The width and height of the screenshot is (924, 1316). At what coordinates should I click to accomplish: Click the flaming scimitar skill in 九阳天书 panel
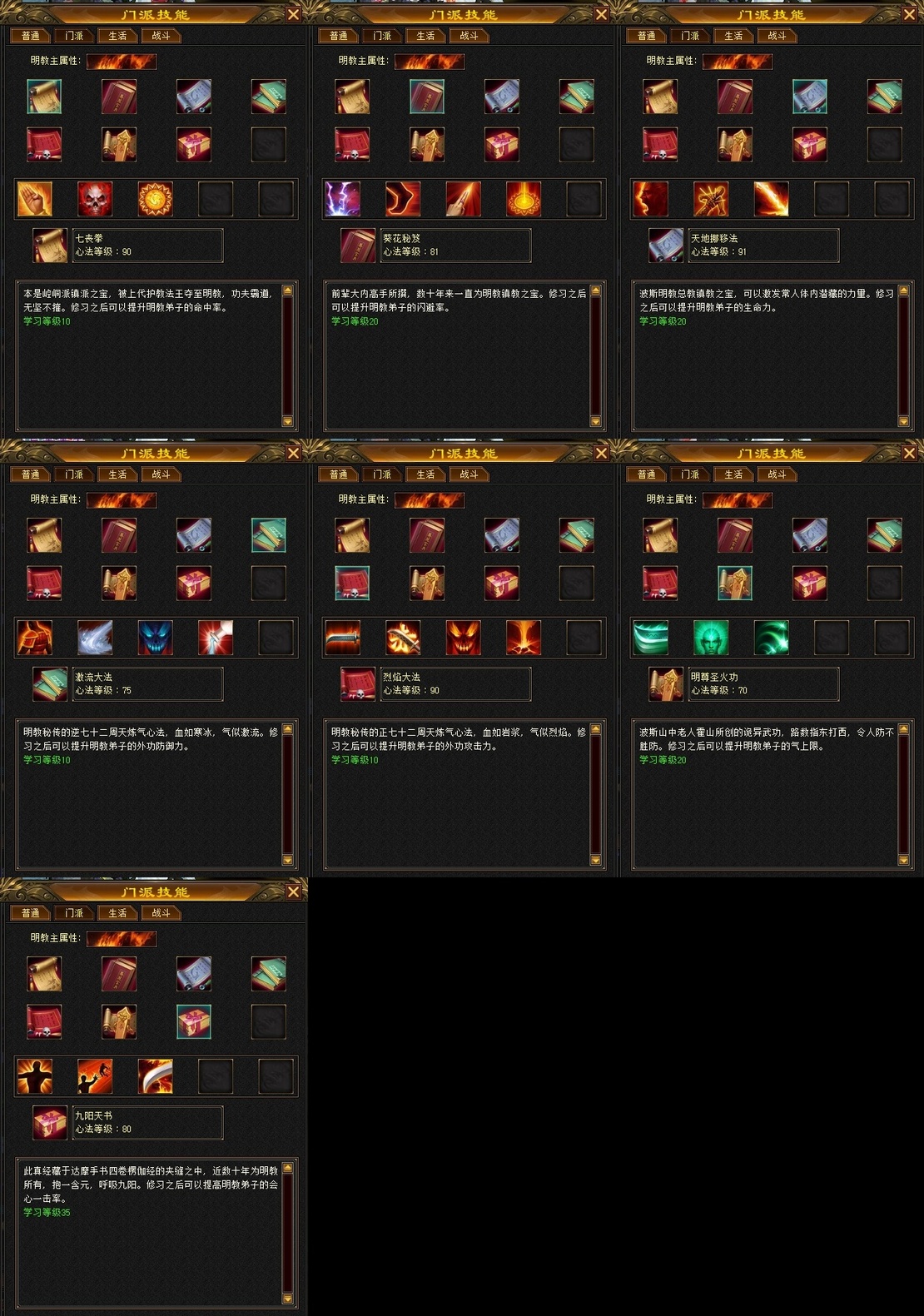pos(156,1076)
